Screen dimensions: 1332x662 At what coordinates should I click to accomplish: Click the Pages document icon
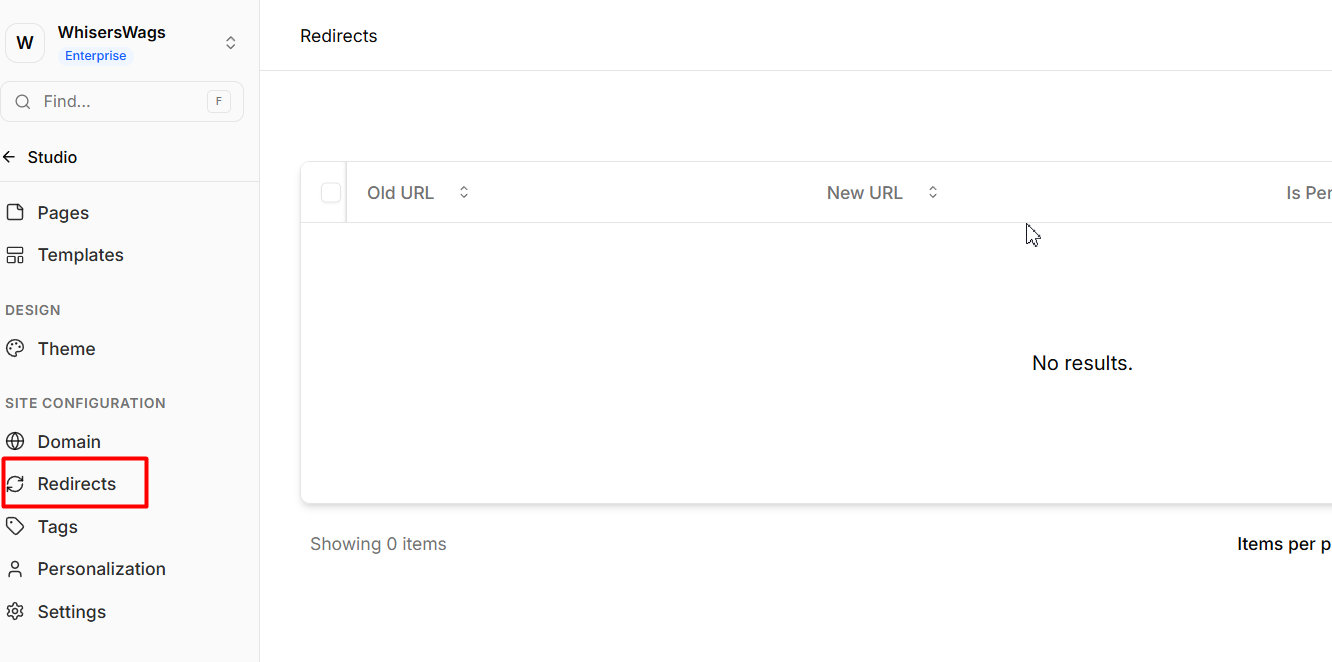pos(15,213)
